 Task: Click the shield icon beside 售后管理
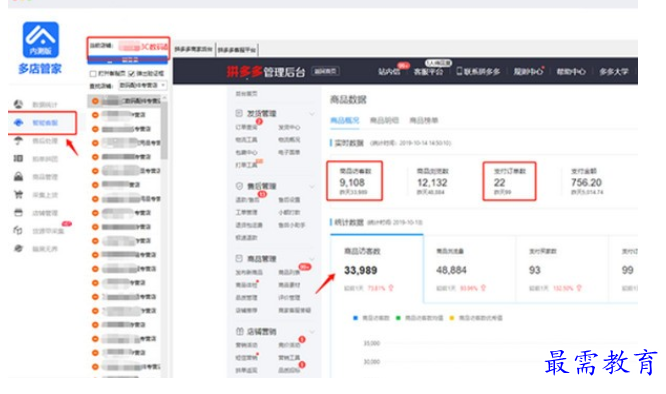point(239,186)
